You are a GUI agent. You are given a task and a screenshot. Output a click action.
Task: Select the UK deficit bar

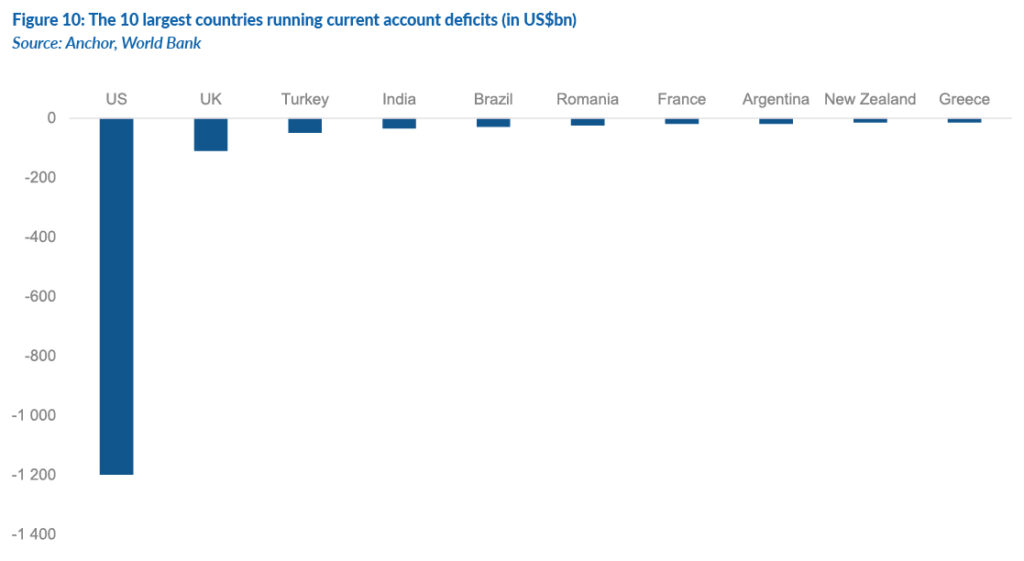coord(210,135)
